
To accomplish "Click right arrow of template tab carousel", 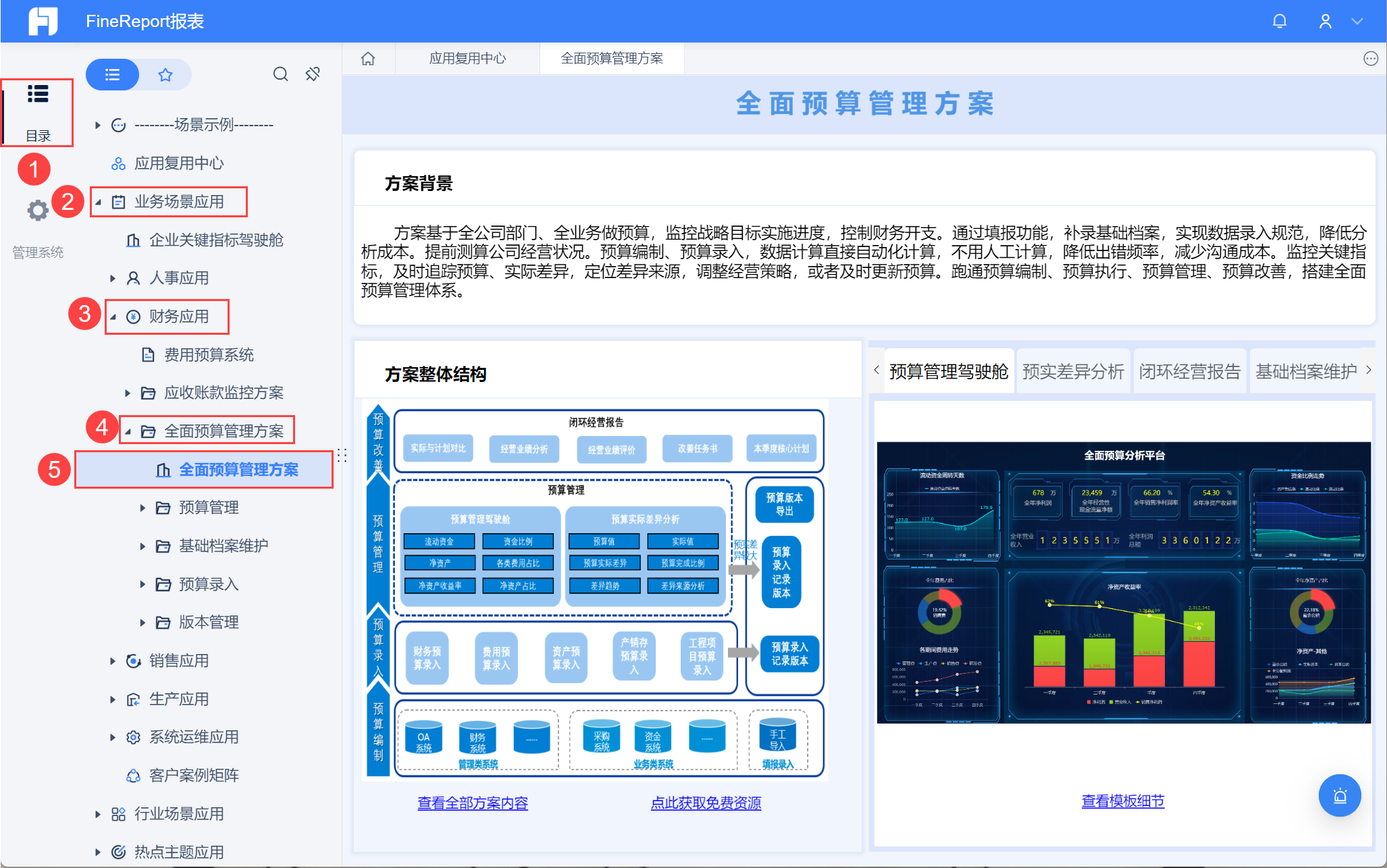I will point(1368,370).
